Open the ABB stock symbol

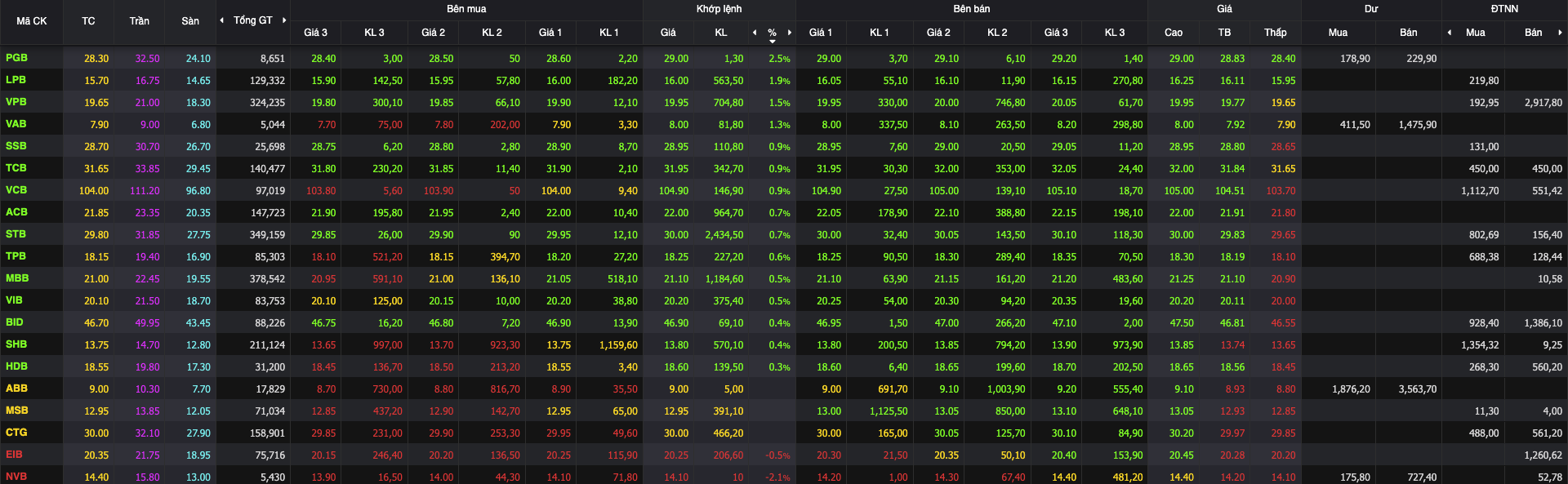(x=16, y=389)
